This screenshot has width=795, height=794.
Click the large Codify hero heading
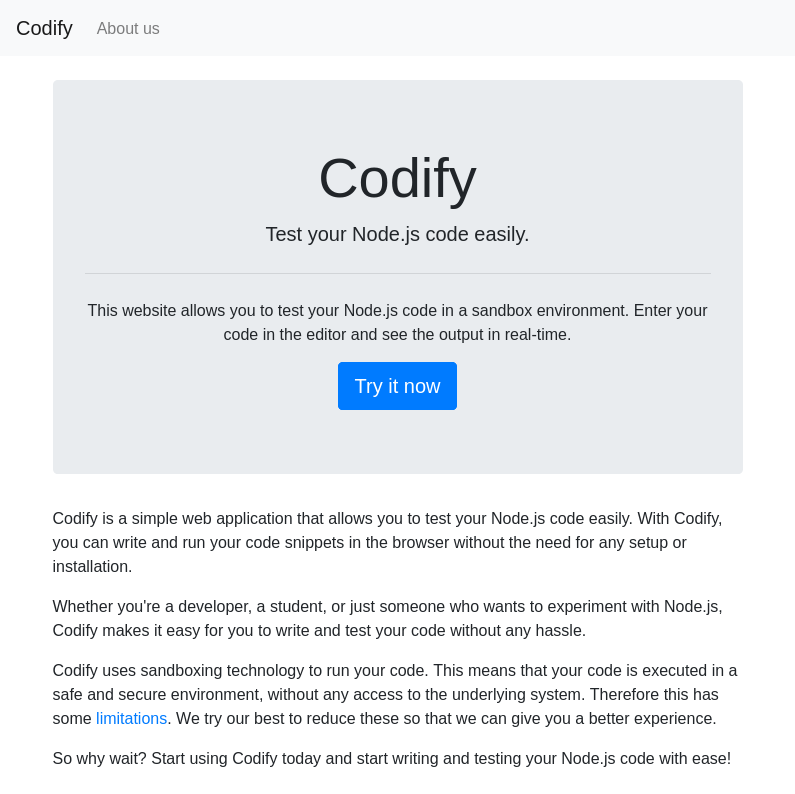(397, 178)
